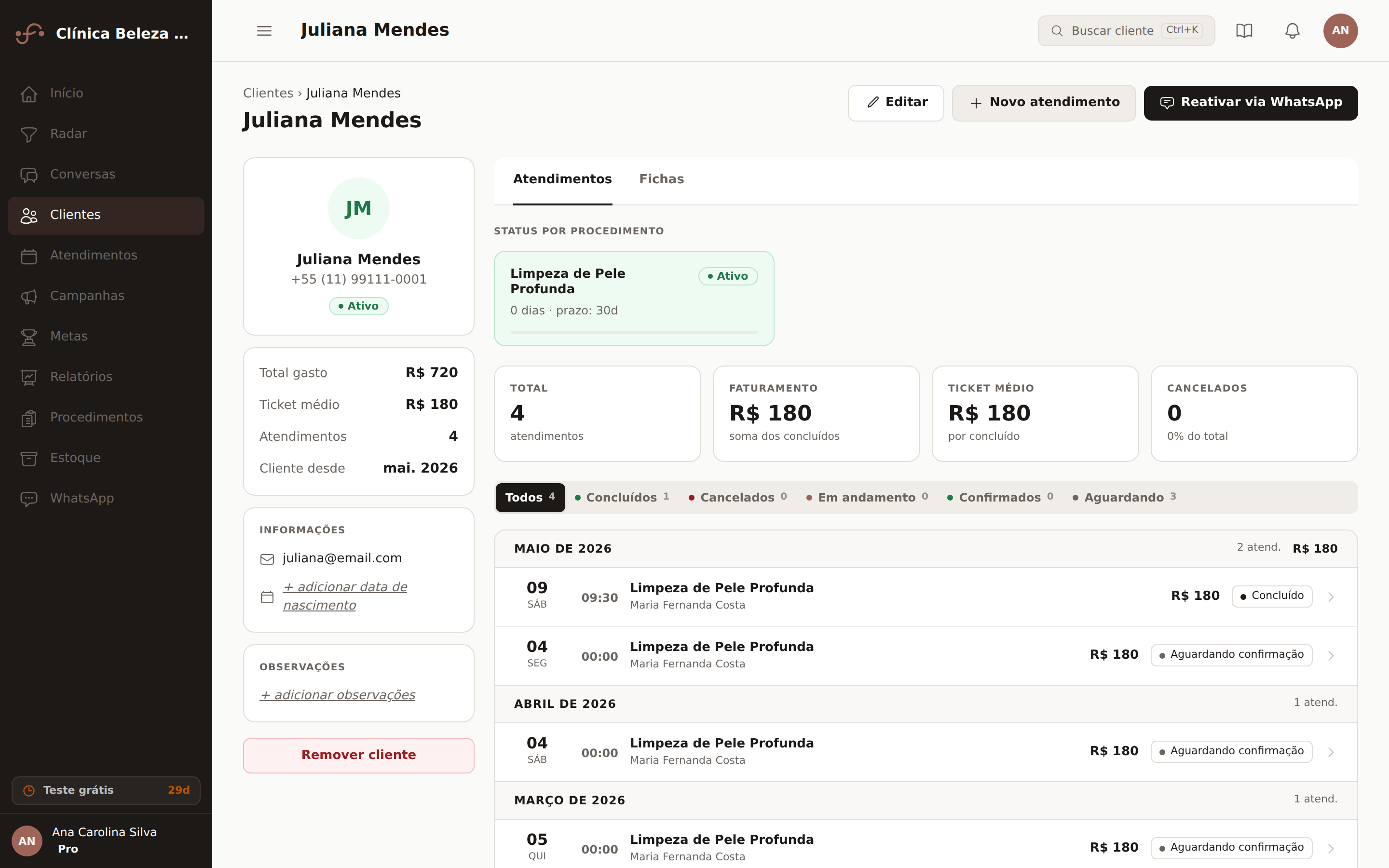This screenshot has height=868, width=1389.
Task: Click the JM client avatar
Action: point(358,208)
